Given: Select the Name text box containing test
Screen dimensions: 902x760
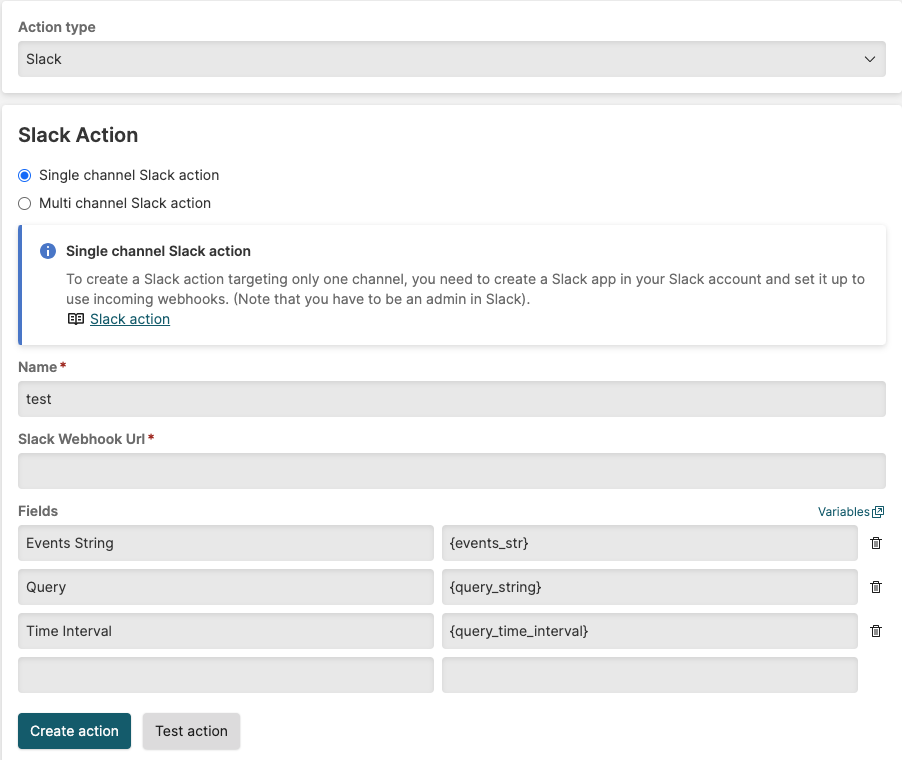Looking at the screenshot, I should pyautogui.click(x=450, y=398).
